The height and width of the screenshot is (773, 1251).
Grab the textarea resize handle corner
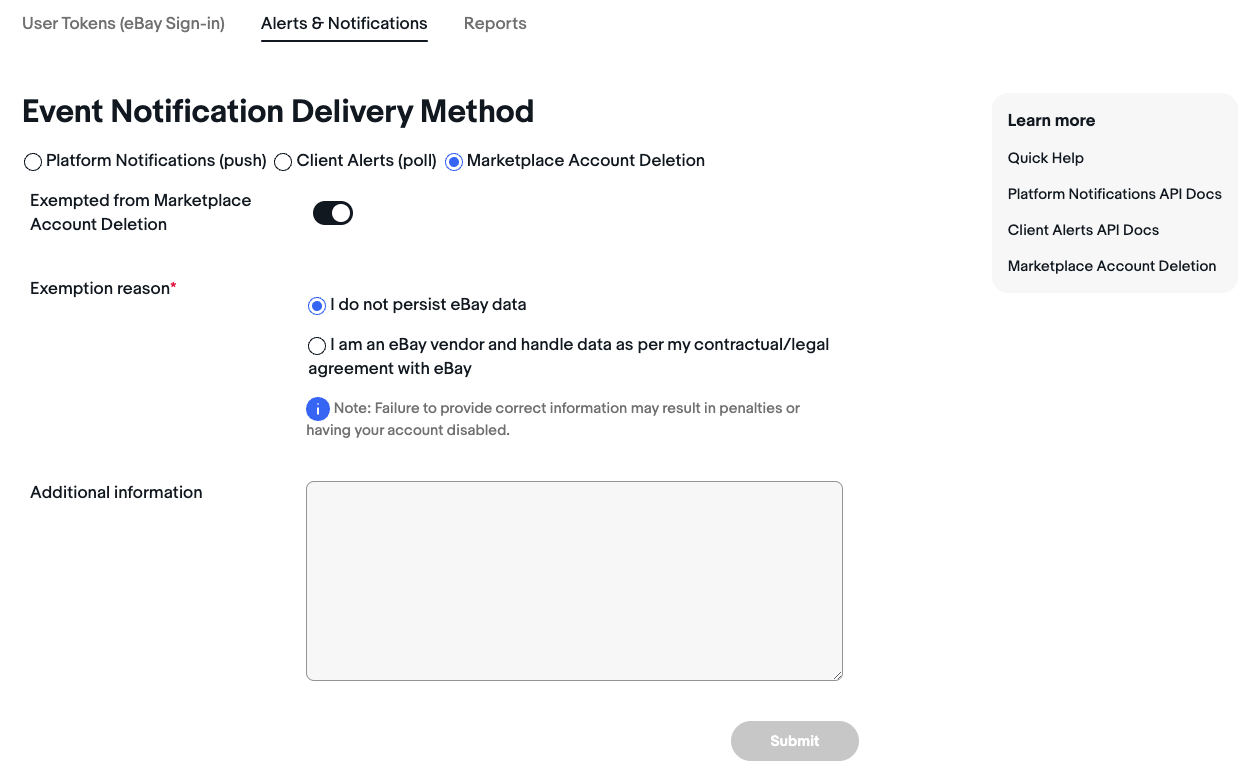(x=836, y=674)
